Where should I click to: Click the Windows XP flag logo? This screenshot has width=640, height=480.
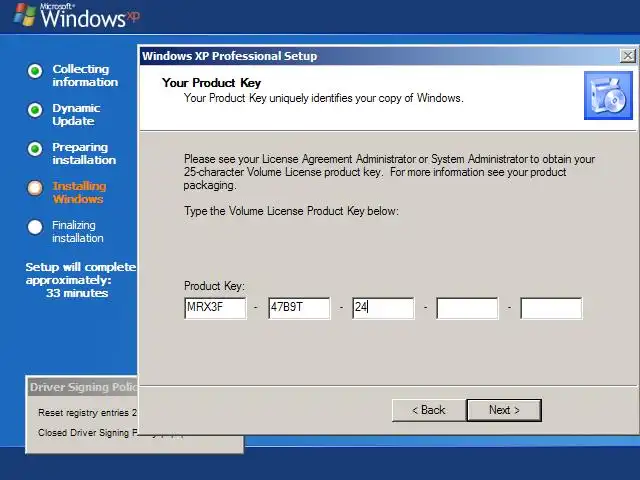pyautogui.click(x=25, y=14)
